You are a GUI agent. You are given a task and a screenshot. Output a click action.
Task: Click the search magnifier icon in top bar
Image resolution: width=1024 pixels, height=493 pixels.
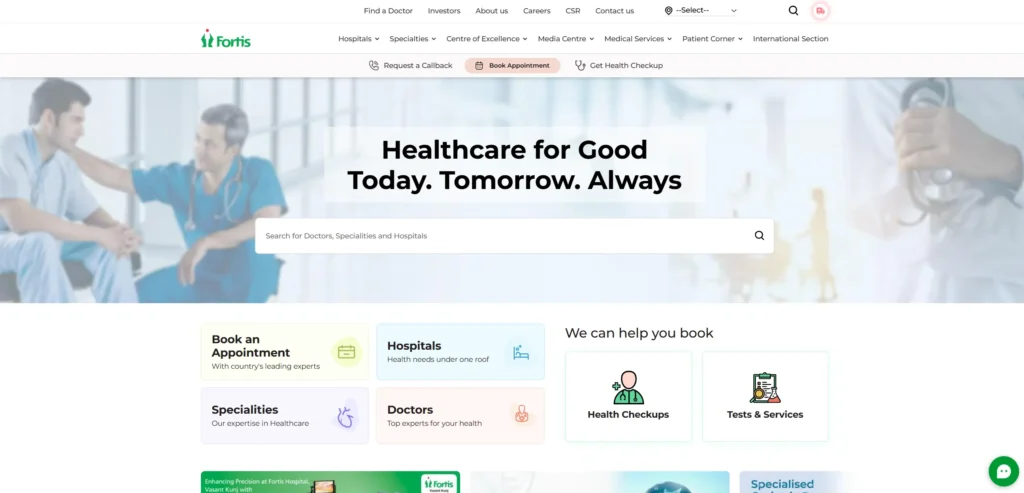click(793, 10)
